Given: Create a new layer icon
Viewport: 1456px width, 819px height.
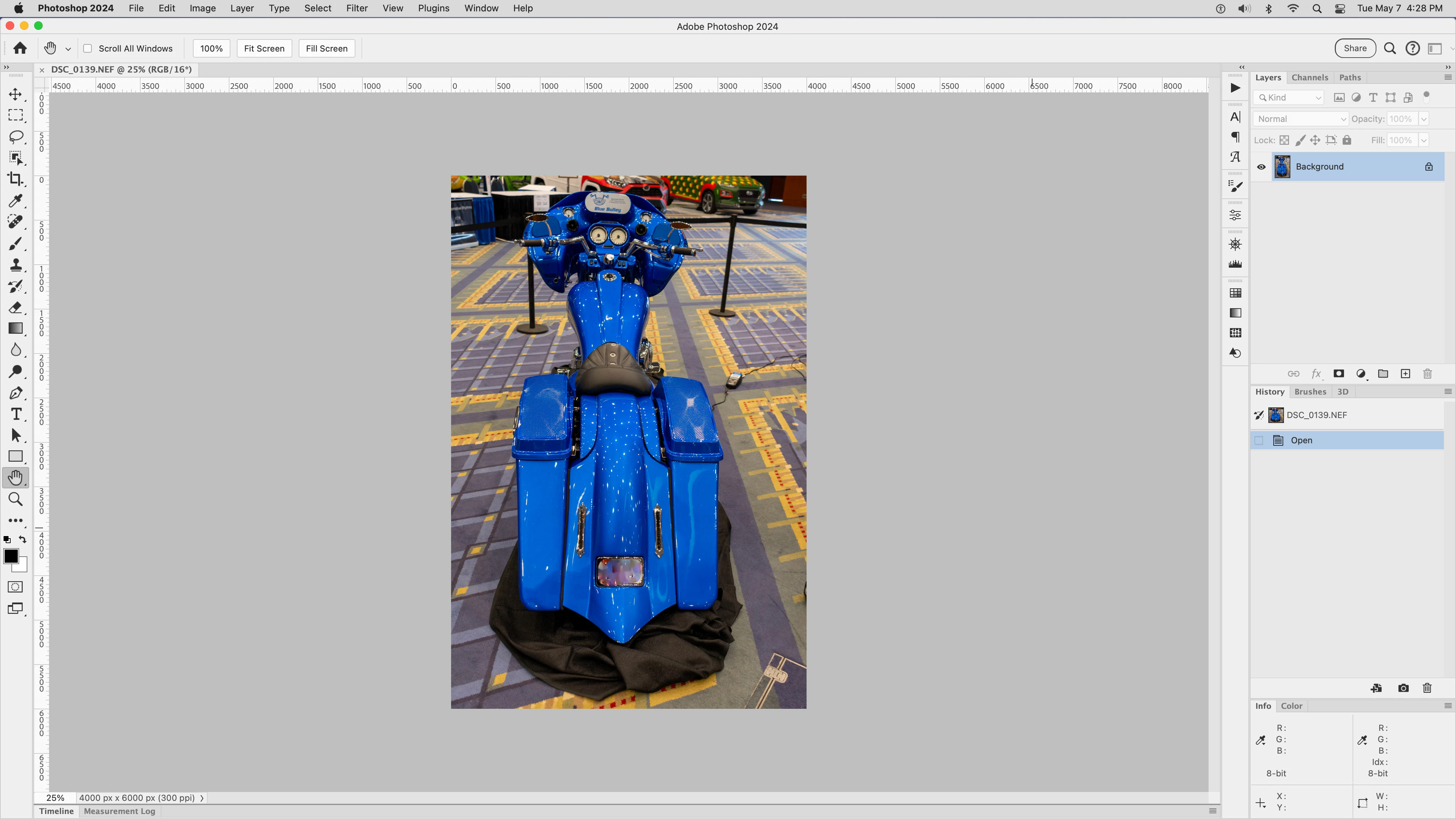Looking at the screenshot, I should click(x=1405, y=374).
